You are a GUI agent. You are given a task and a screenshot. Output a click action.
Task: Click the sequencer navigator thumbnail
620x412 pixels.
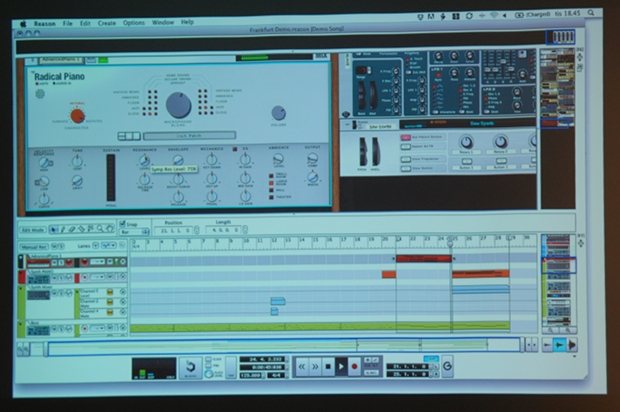558,281
